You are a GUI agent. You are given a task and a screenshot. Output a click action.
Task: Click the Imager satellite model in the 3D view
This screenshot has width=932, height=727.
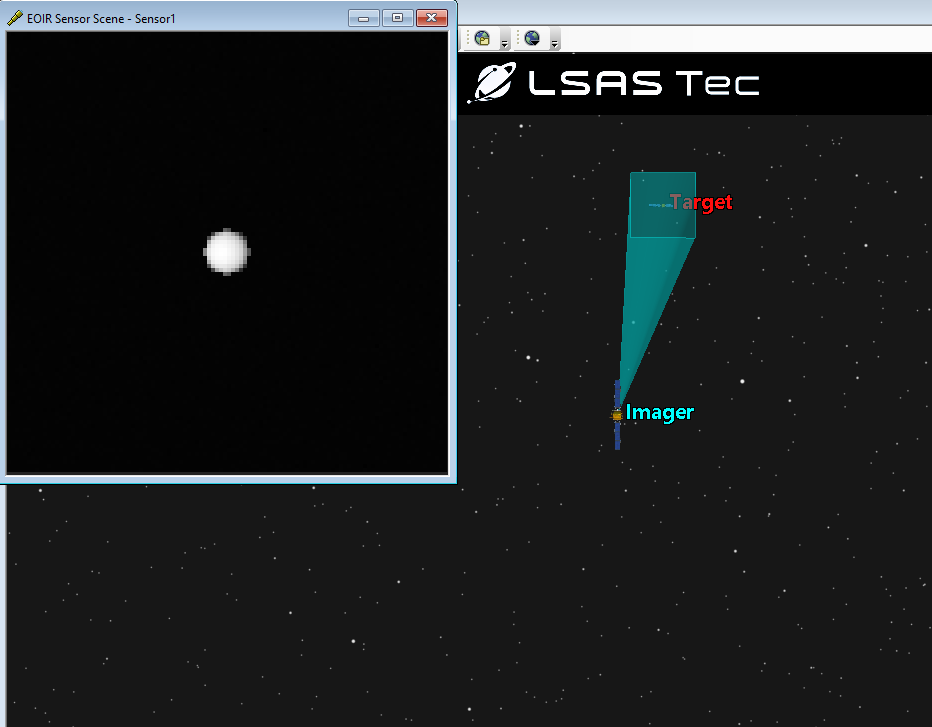(617, 413)
